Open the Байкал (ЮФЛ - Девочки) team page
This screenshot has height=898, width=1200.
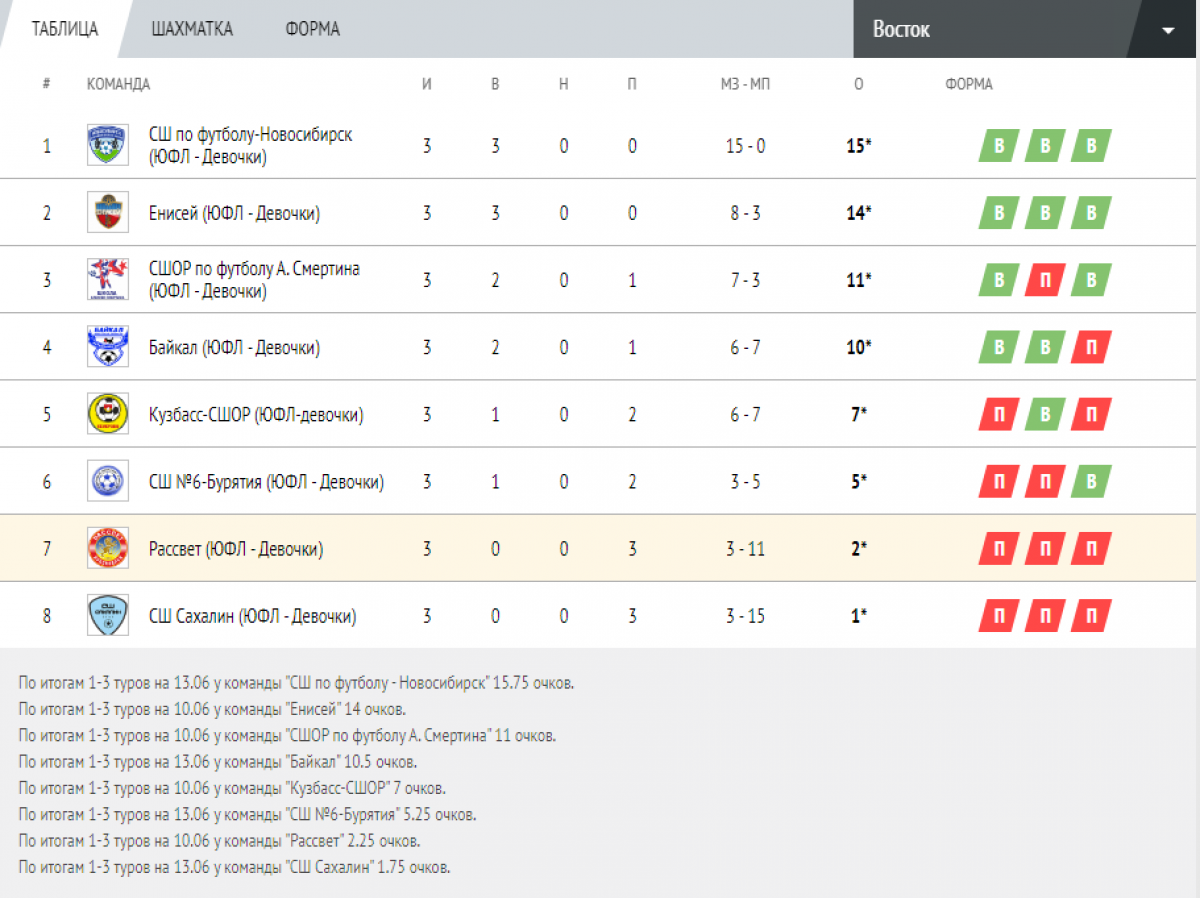(234, 347)
